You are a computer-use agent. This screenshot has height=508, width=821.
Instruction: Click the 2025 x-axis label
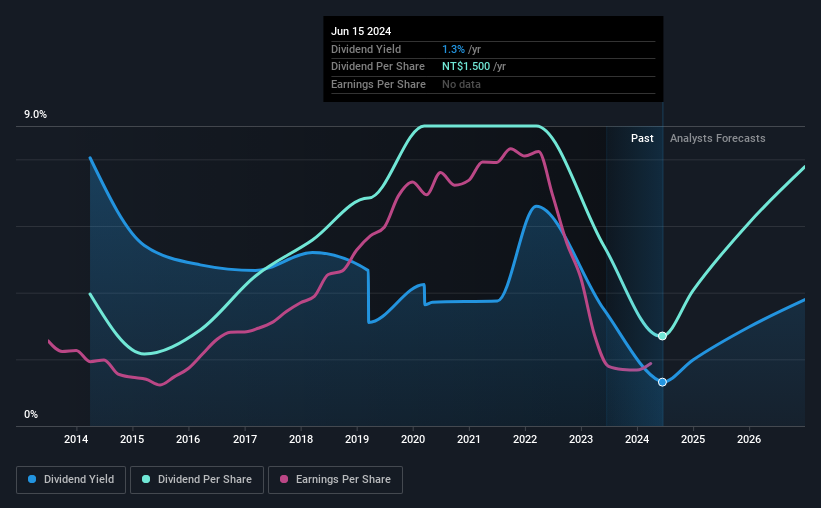(693, 439)
